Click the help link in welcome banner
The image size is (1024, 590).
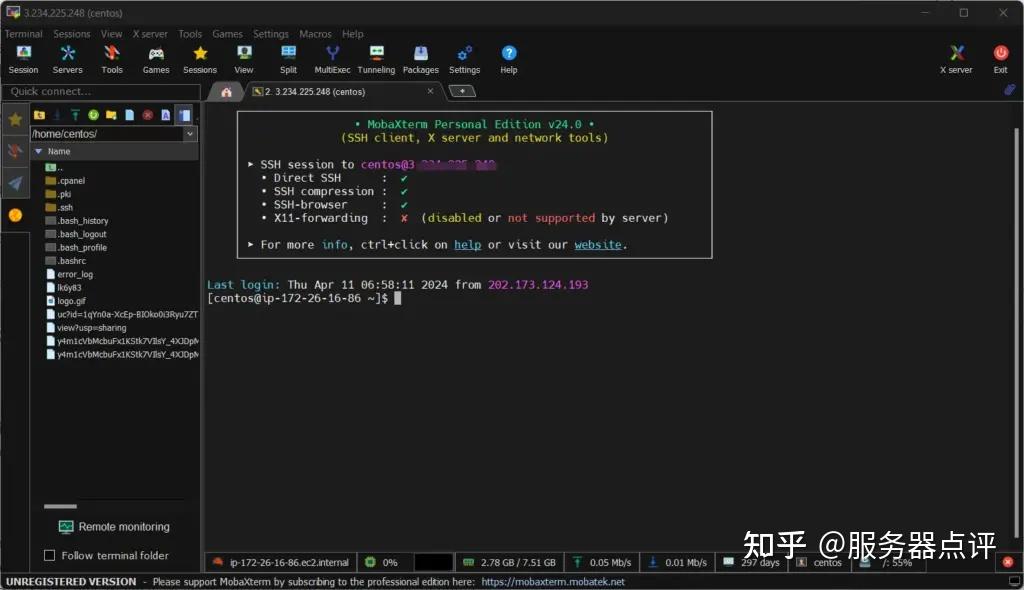click(x=468, y=245)
